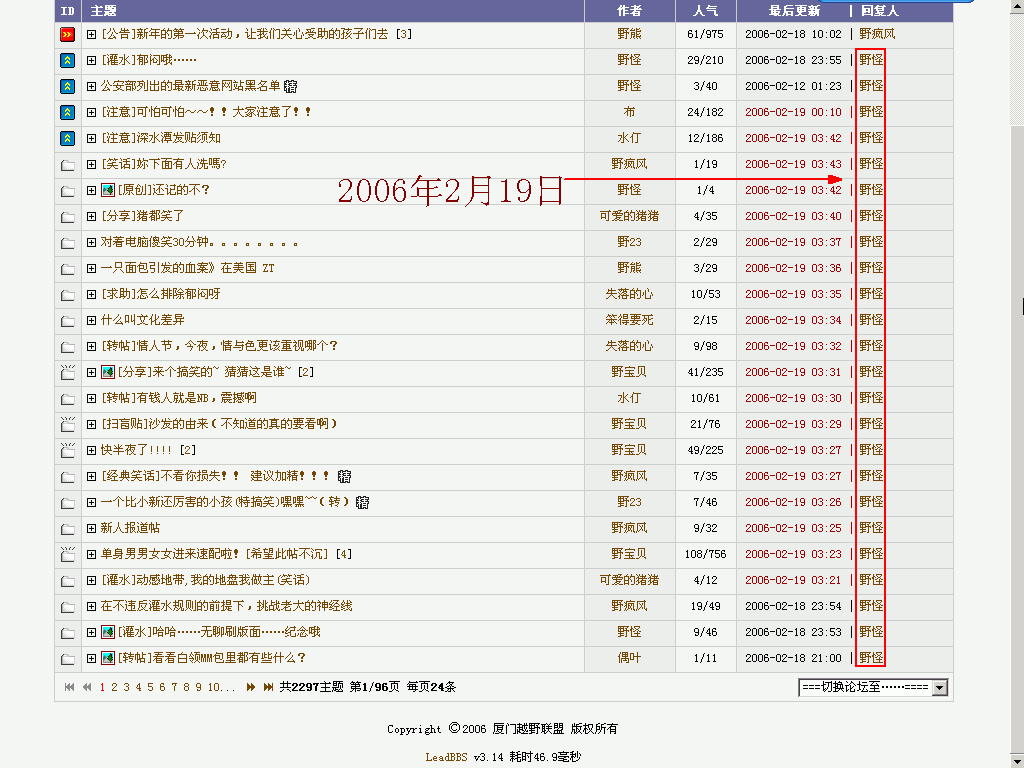Image resolution: width=1024 pixels, height=768 pixels.
Task: Open thread 对着电脑傻笑30分钟
Action: pyautogui.click(x=199, y=242)
